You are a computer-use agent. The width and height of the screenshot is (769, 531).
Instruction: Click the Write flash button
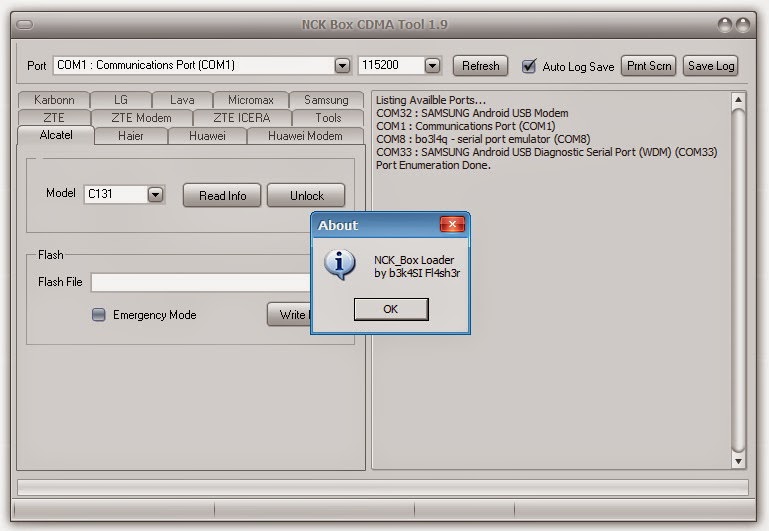pyautogui.click(x=289, y=315)
